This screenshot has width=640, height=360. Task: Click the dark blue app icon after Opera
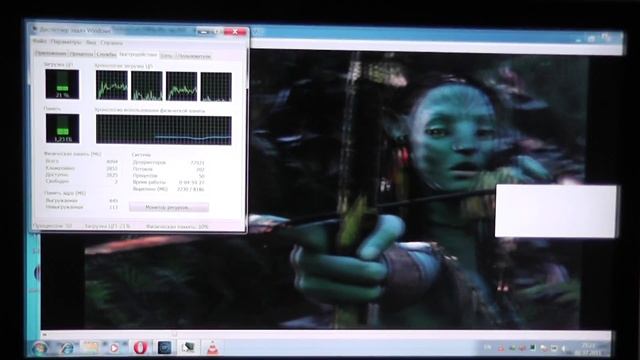[x=164, y=347]
